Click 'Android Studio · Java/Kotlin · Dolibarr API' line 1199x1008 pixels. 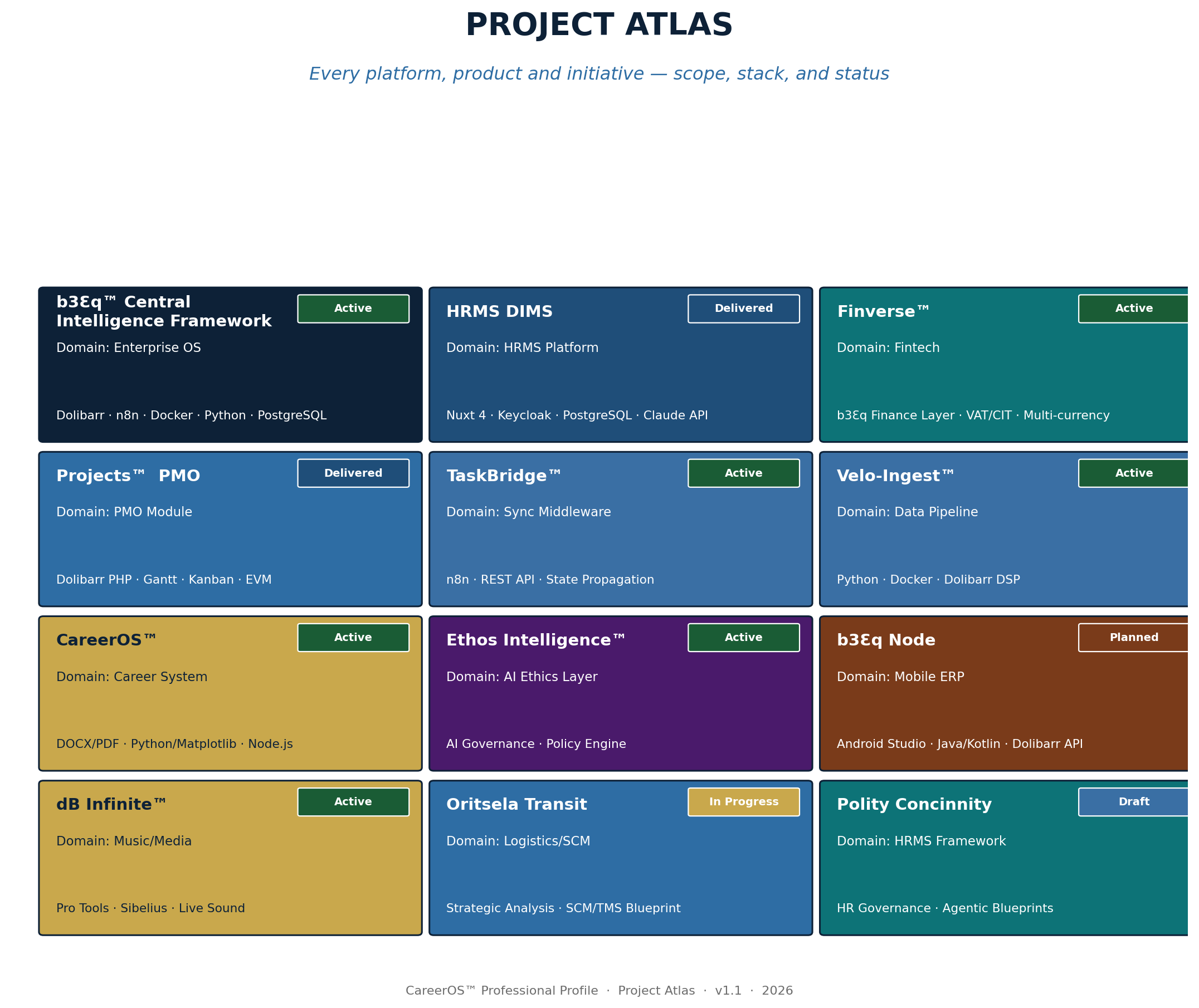959,744
